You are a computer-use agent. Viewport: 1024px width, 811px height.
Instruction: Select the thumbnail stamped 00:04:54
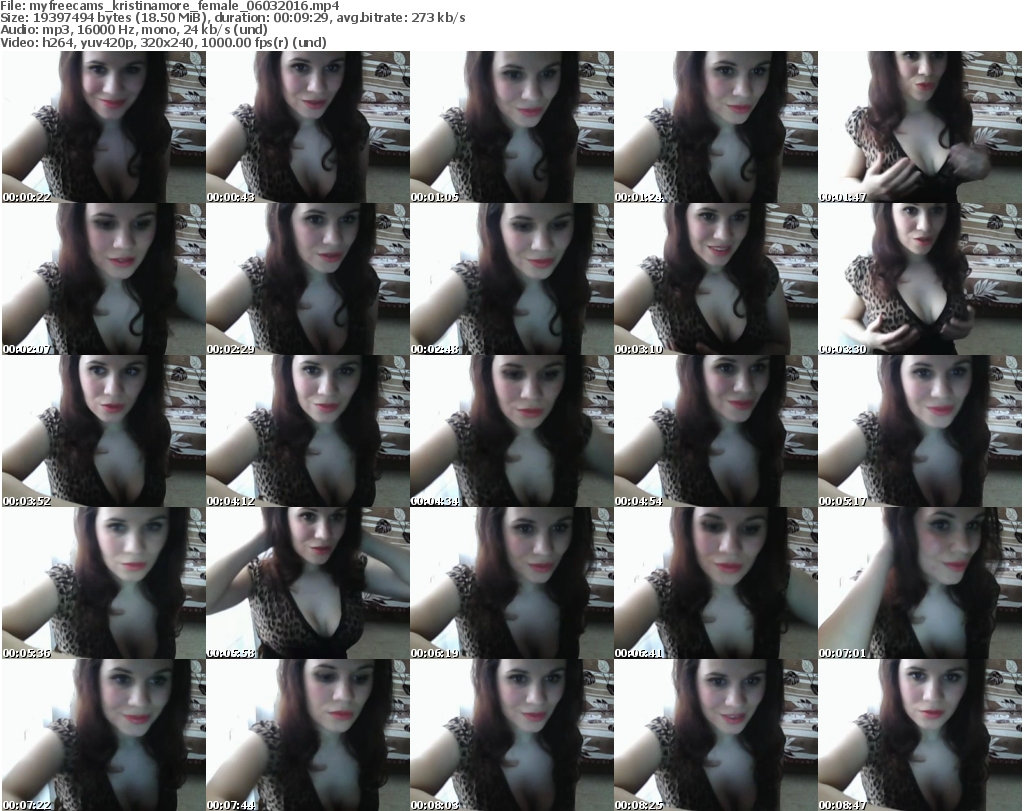716,431
